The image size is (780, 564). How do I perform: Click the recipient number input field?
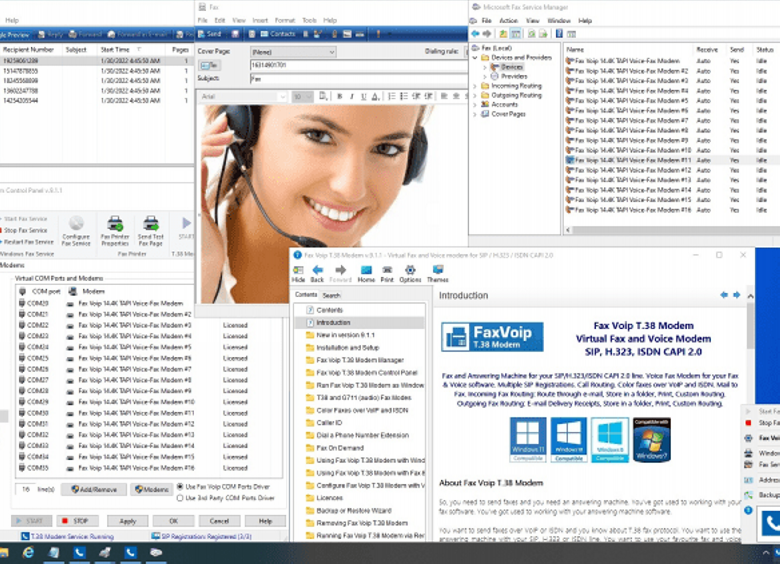point(358,65)
